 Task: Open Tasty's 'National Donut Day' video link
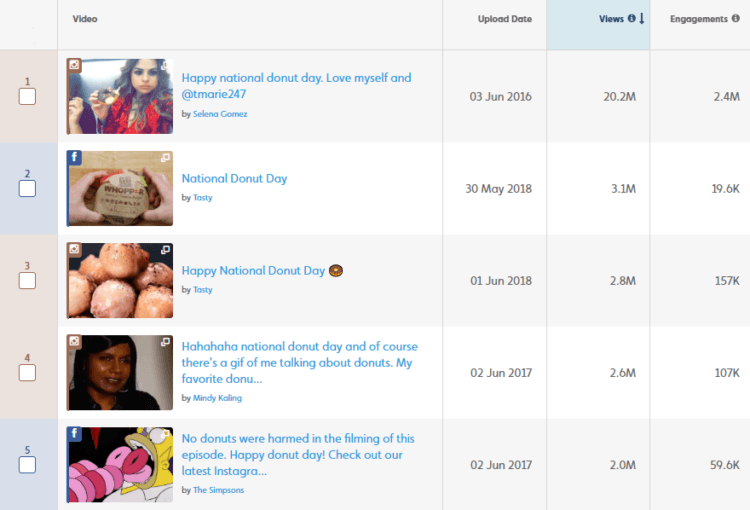[234, 178]
